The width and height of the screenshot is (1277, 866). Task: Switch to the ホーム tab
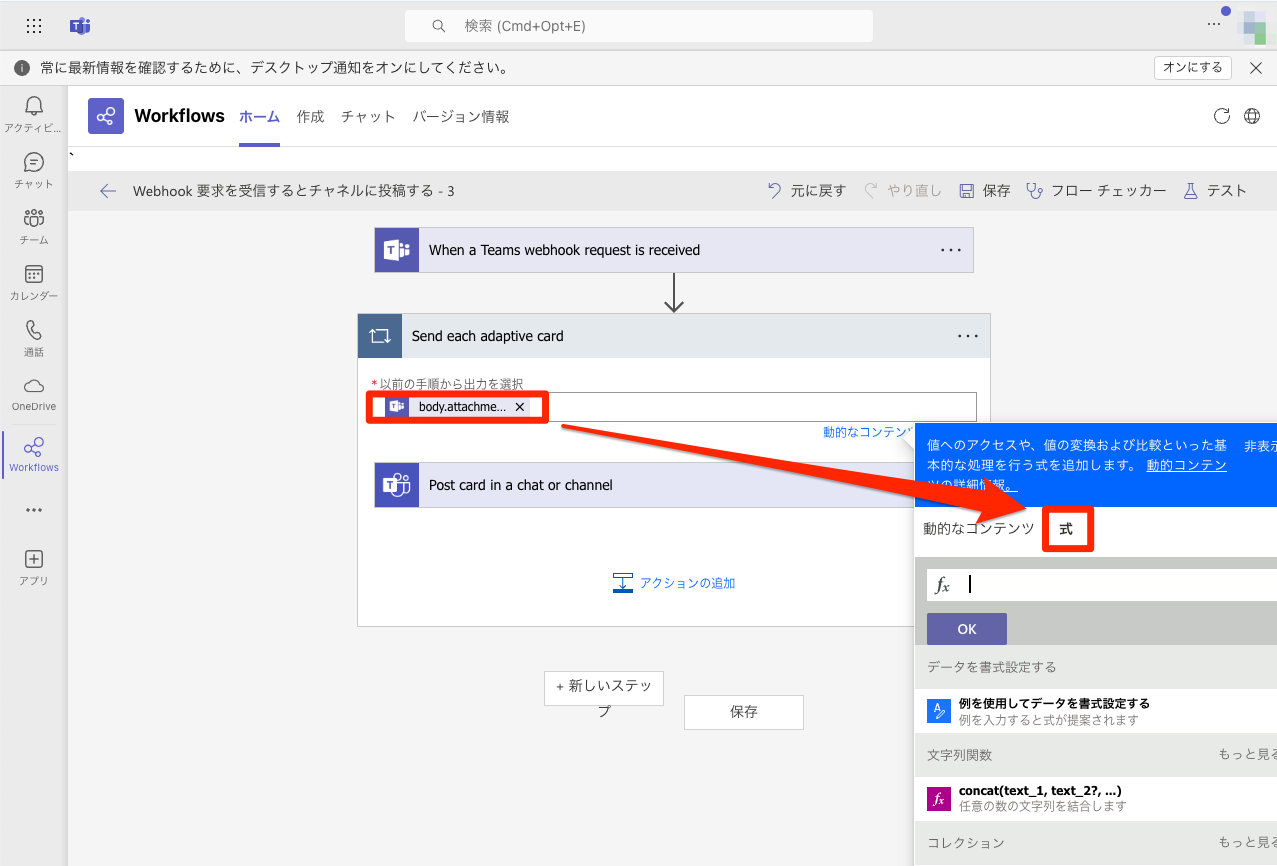(x=259, y=117)
